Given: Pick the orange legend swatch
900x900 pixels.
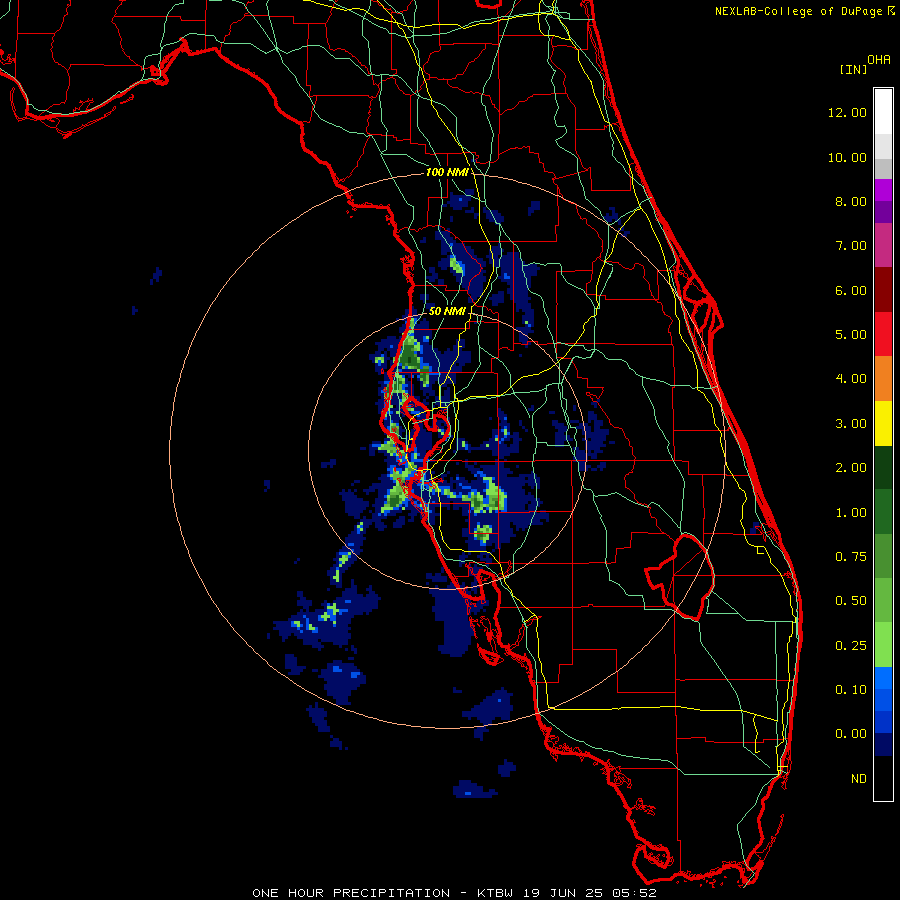Looking at the screenshot, I should click(x=883, y=379).
